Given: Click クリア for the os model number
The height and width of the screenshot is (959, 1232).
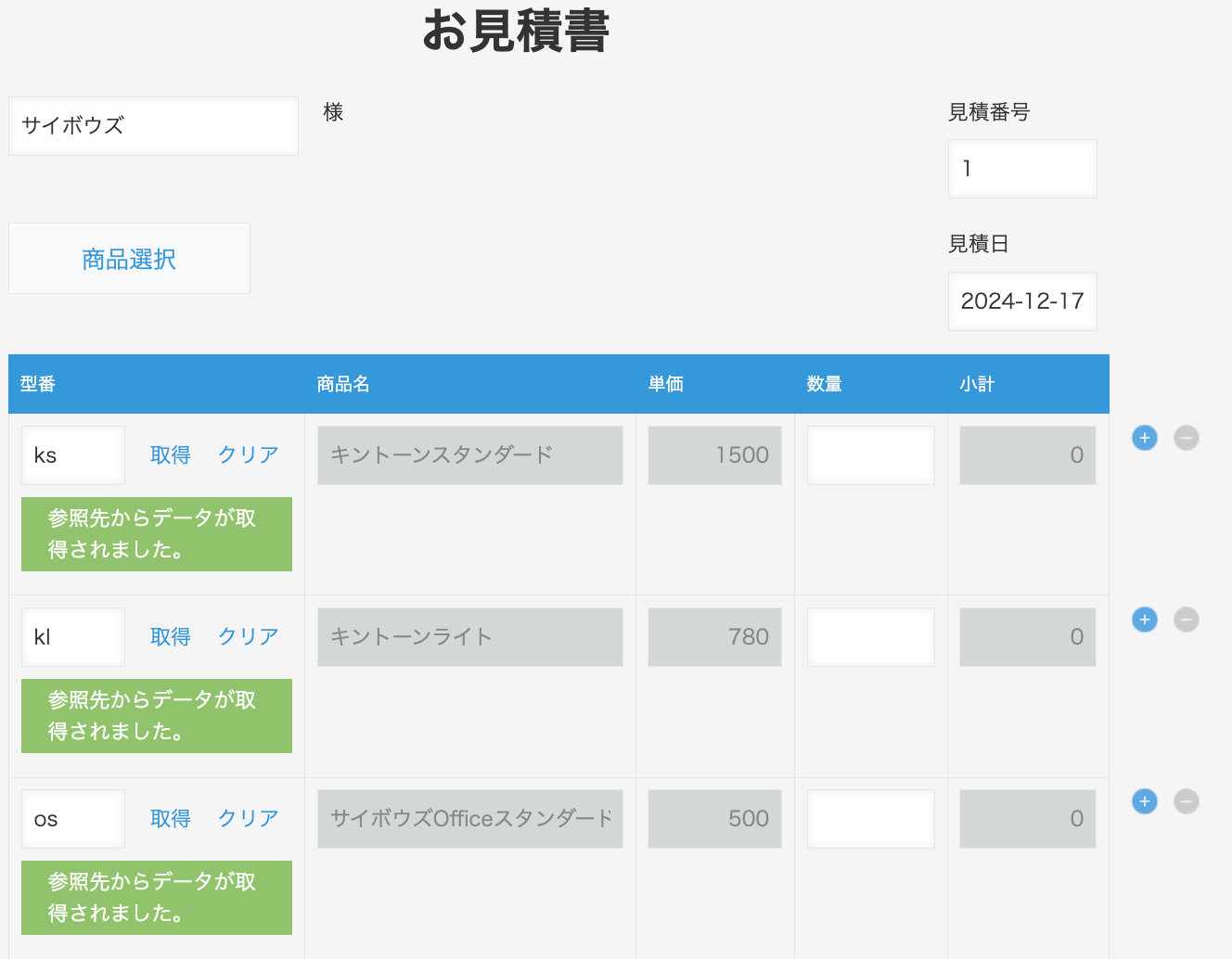Looking at the screenshot, I should click(x=248, y=819).
